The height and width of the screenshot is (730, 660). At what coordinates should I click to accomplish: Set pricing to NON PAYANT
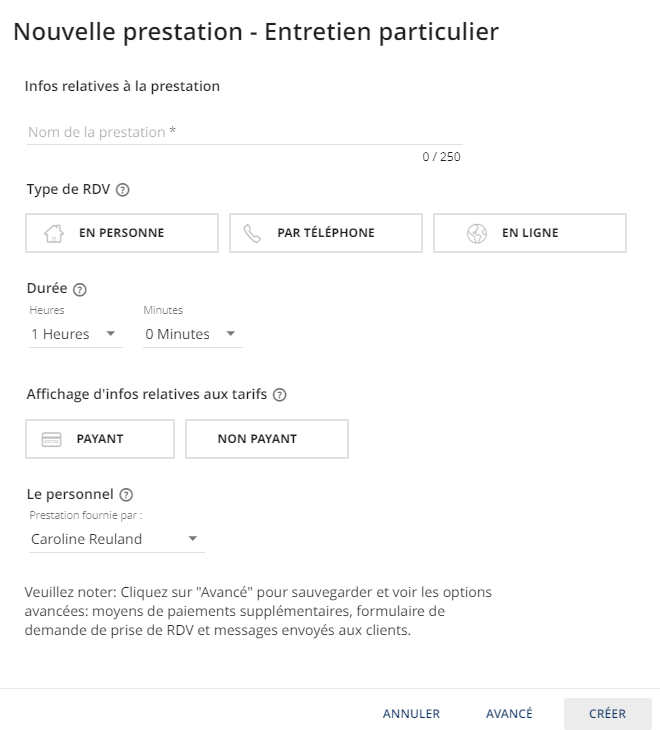[267, 439]
